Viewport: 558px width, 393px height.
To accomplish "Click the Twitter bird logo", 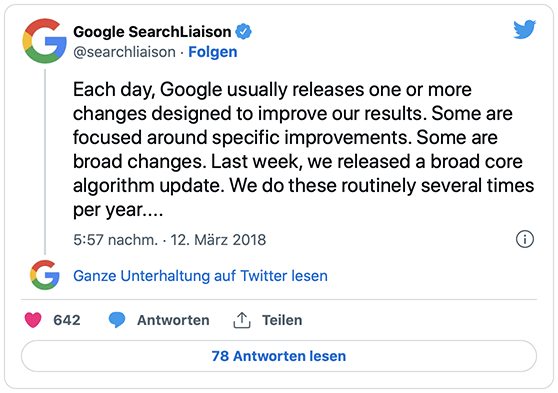I will [x=525, y=29].
